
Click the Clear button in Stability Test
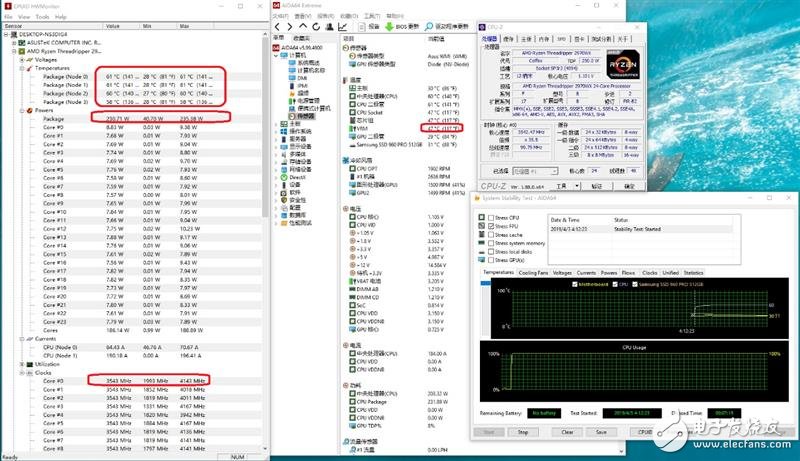[567, 432]
